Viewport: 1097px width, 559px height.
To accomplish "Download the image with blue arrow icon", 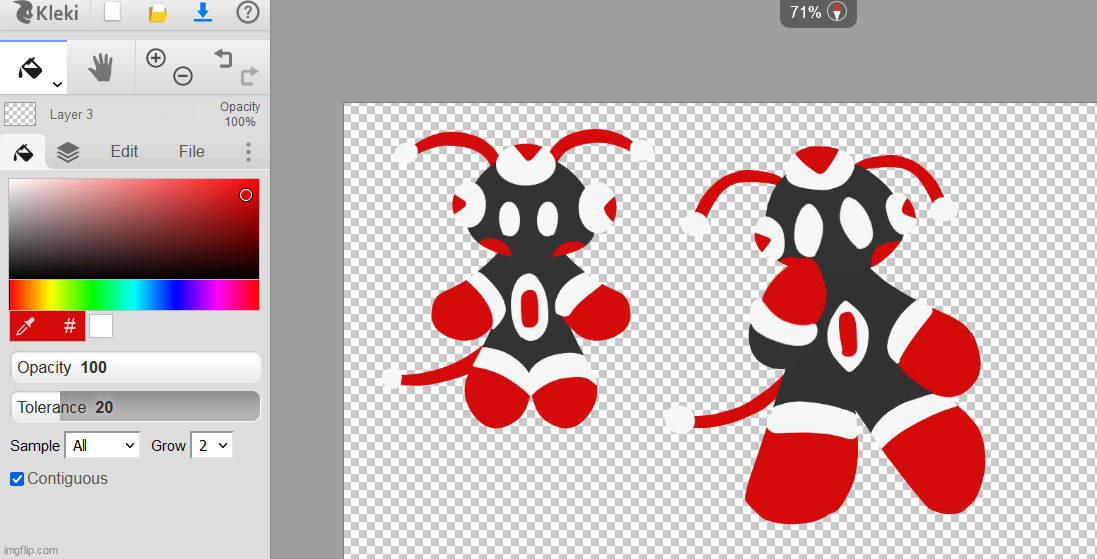I will pos(203,12).
